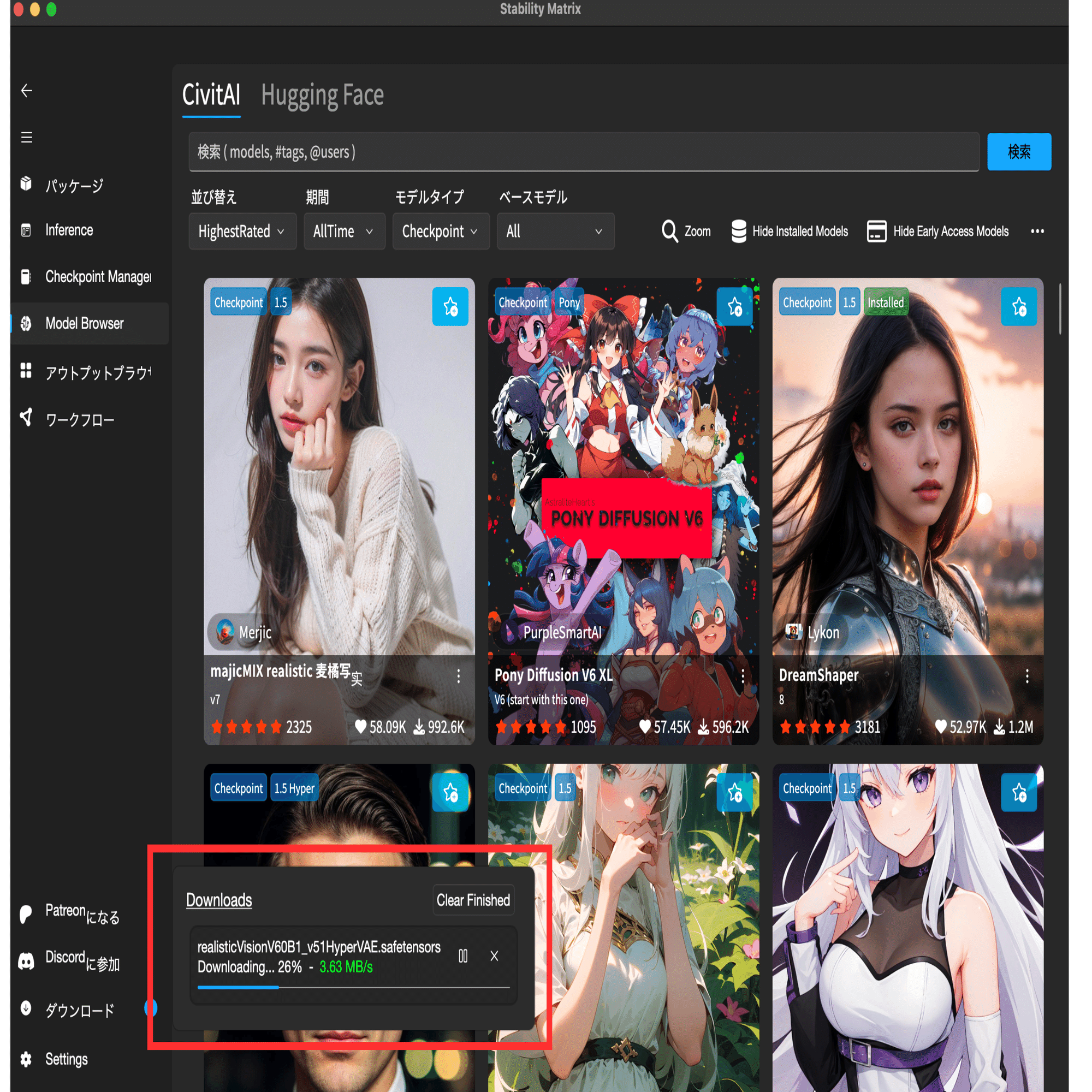This screenshot has height=1092, width=1092.
Task: Select Model Browser in the sidebar
Action: coord(90,323)
